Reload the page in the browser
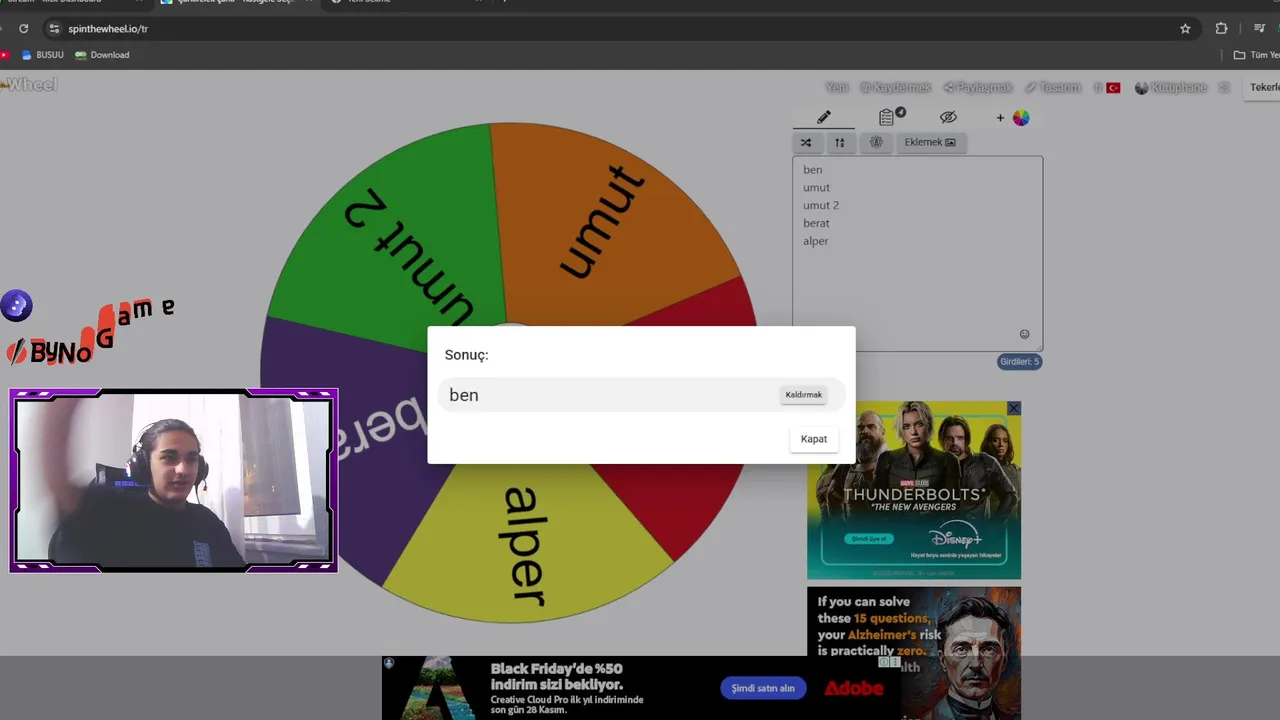Screen dimensions: 1280x720 [23, 29]
